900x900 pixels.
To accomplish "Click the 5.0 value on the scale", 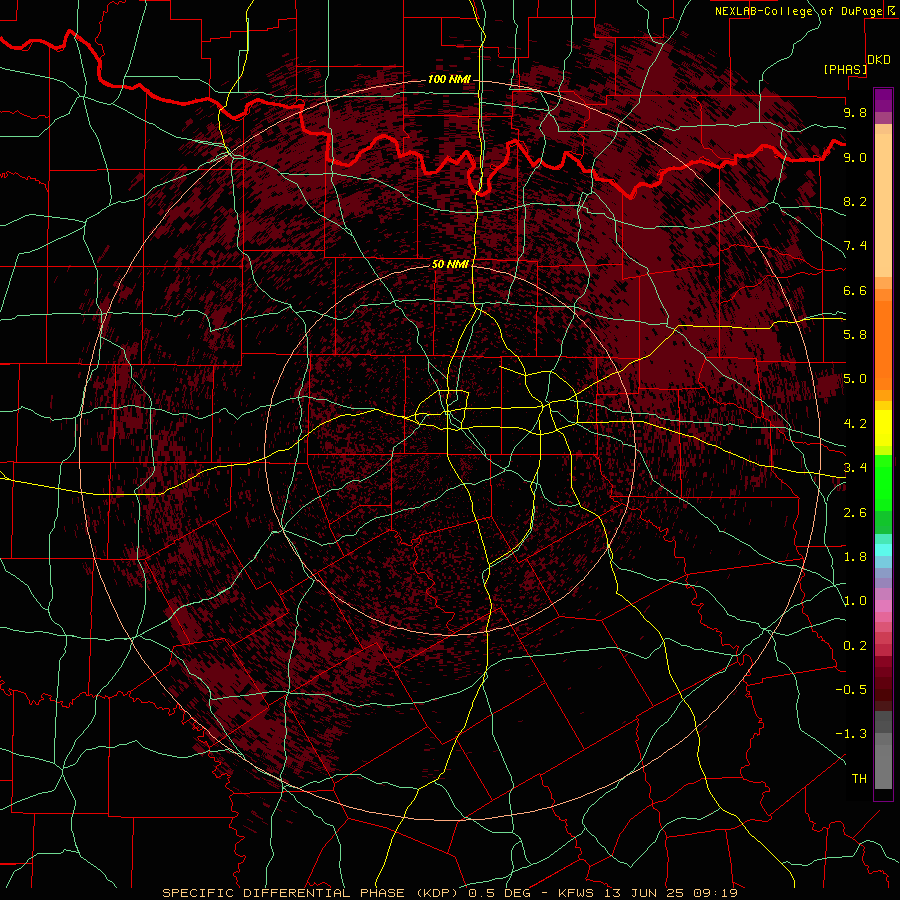I will click(x=855, y=379).
